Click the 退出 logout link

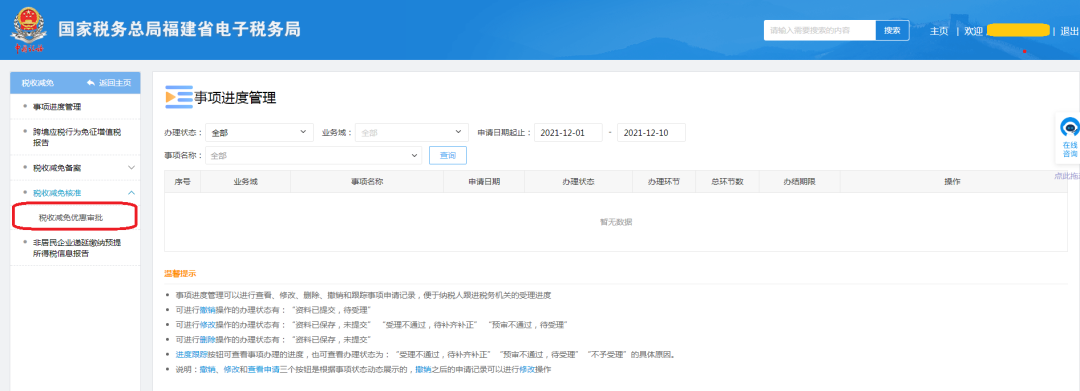(1069, 31)
